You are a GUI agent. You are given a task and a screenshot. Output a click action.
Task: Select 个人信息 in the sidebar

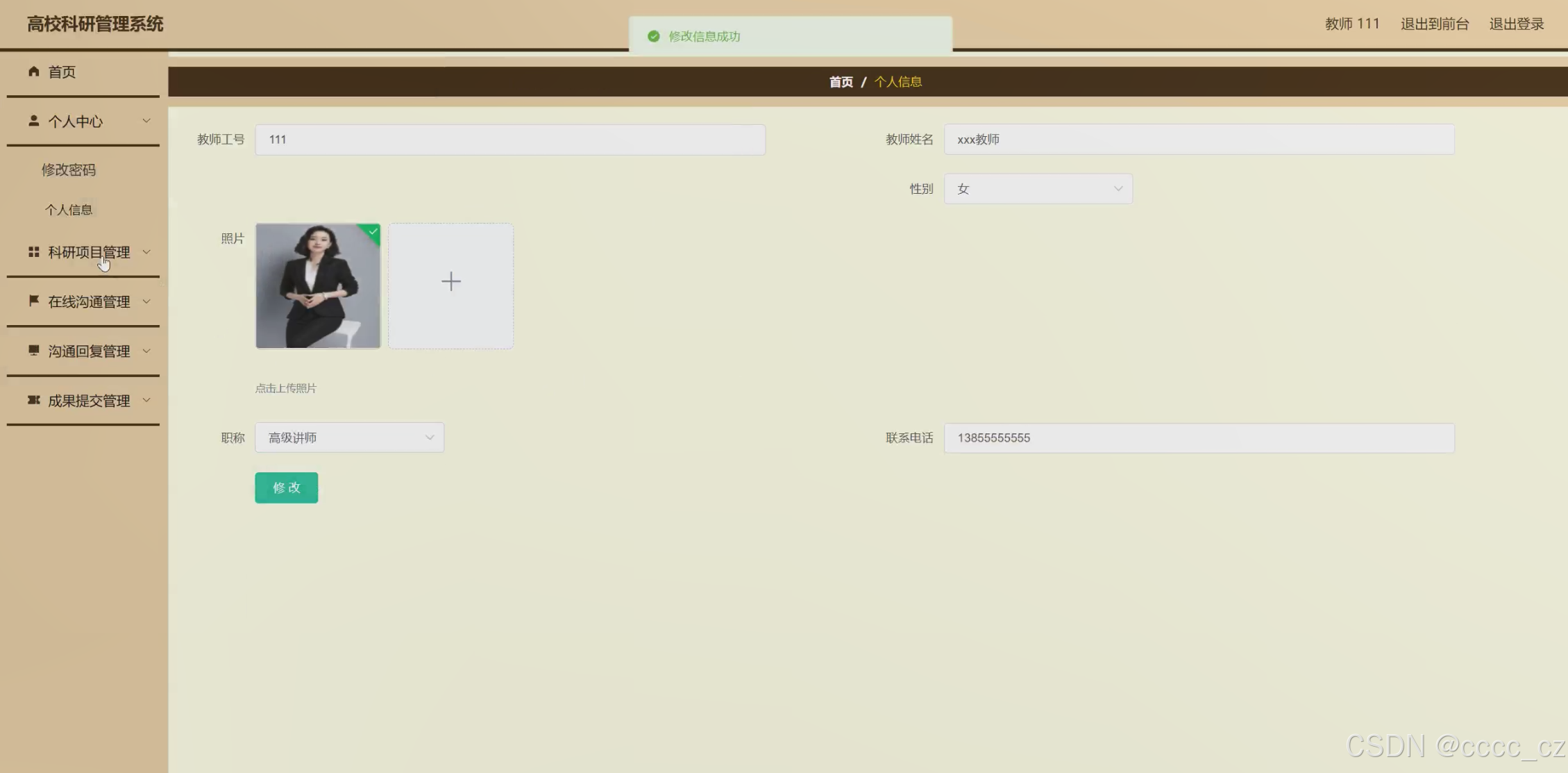69,210
